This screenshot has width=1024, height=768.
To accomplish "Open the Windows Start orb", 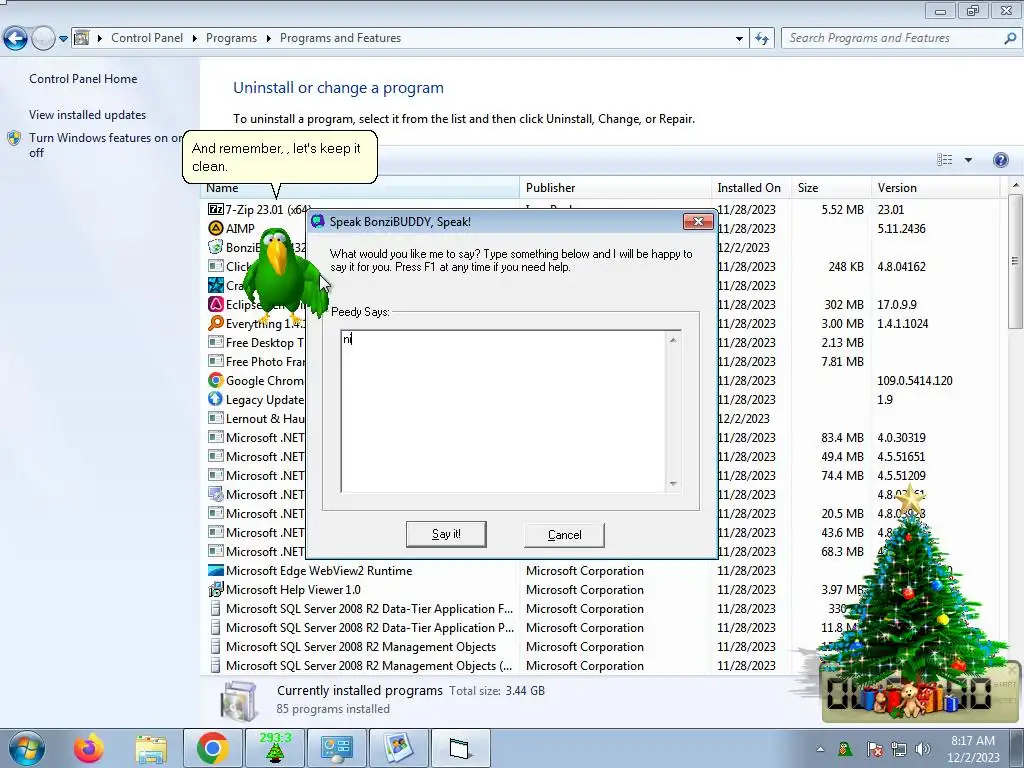I will [27, 748].
